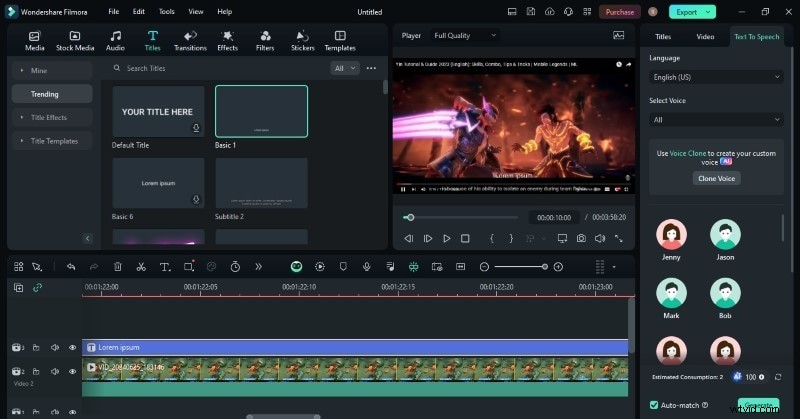The image size is (800, 419).
Task: Open the Tools menu
Action: pos(166,11)
